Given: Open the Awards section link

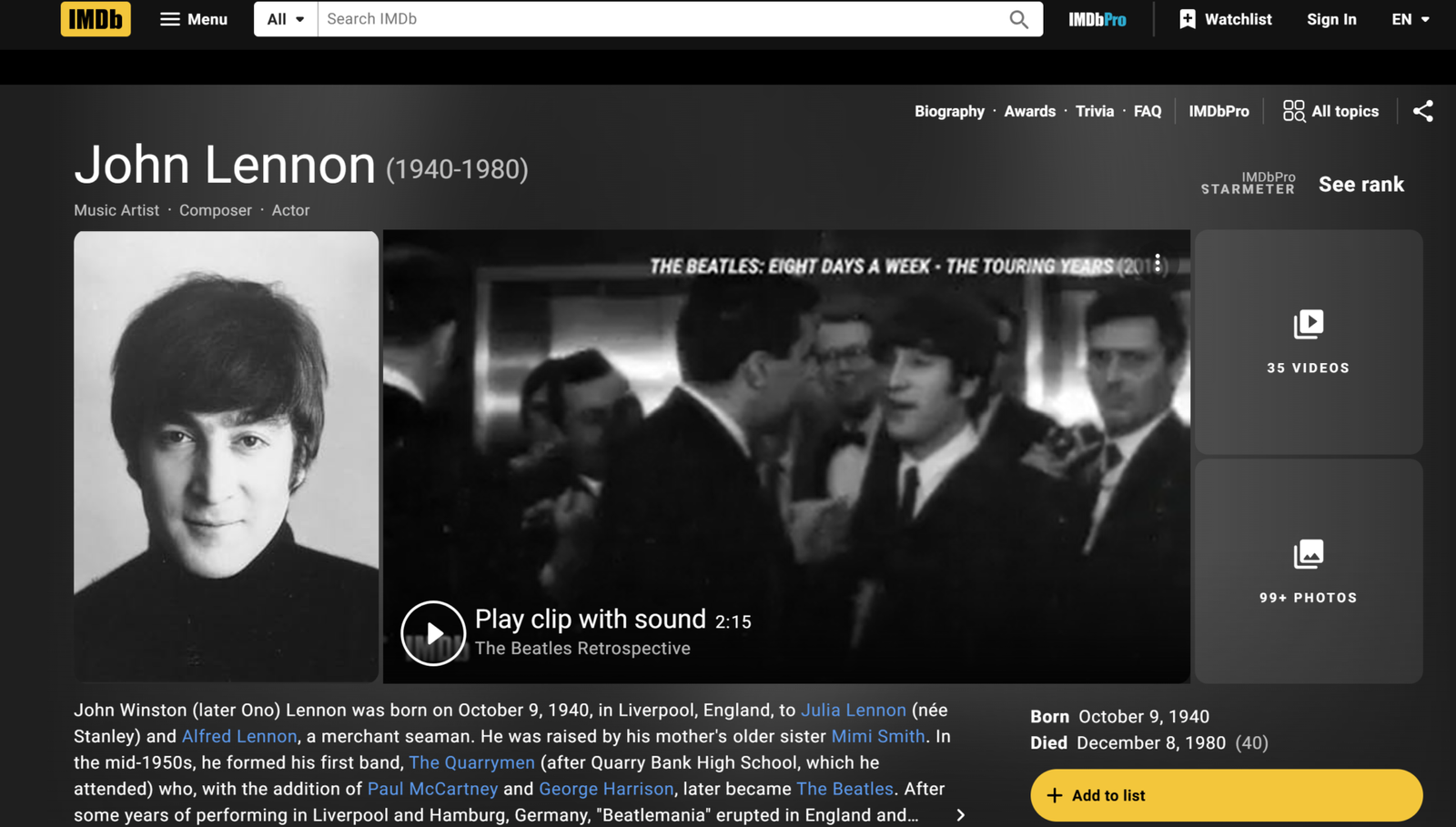Looking at the screenshot, I should tap(1029, 111).
